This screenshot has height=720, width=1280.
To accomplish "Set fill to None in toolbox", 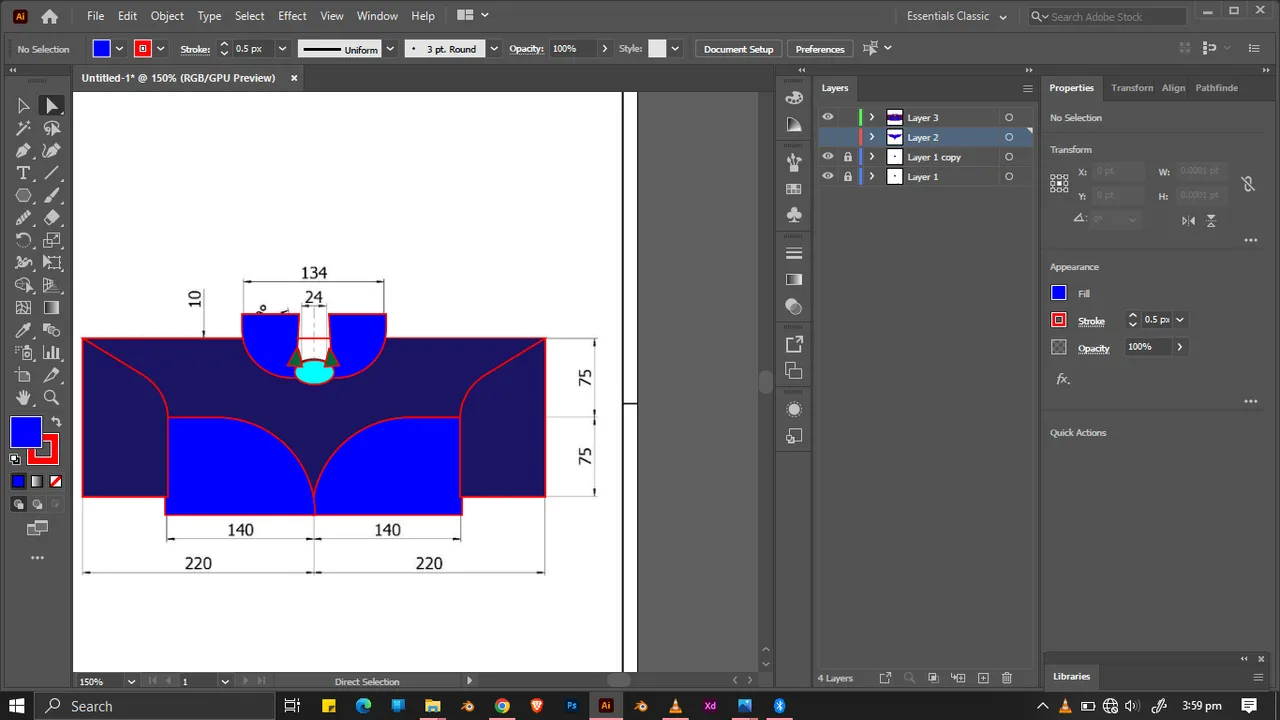I will (x=56, y=481).
